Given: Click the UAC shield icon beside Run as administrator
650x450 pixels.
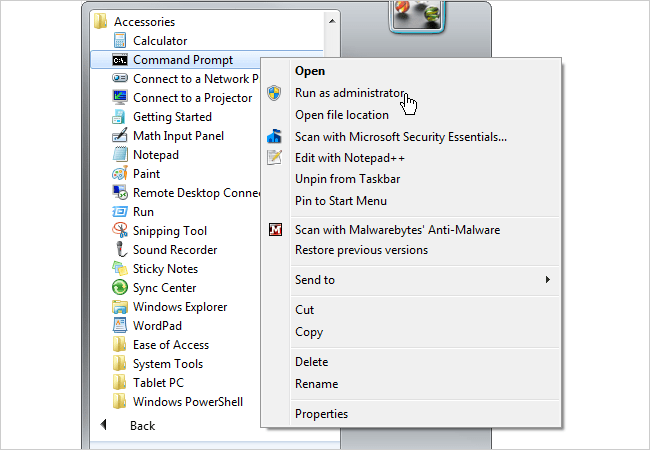Looking at the screenshot, I should point(274,93).
